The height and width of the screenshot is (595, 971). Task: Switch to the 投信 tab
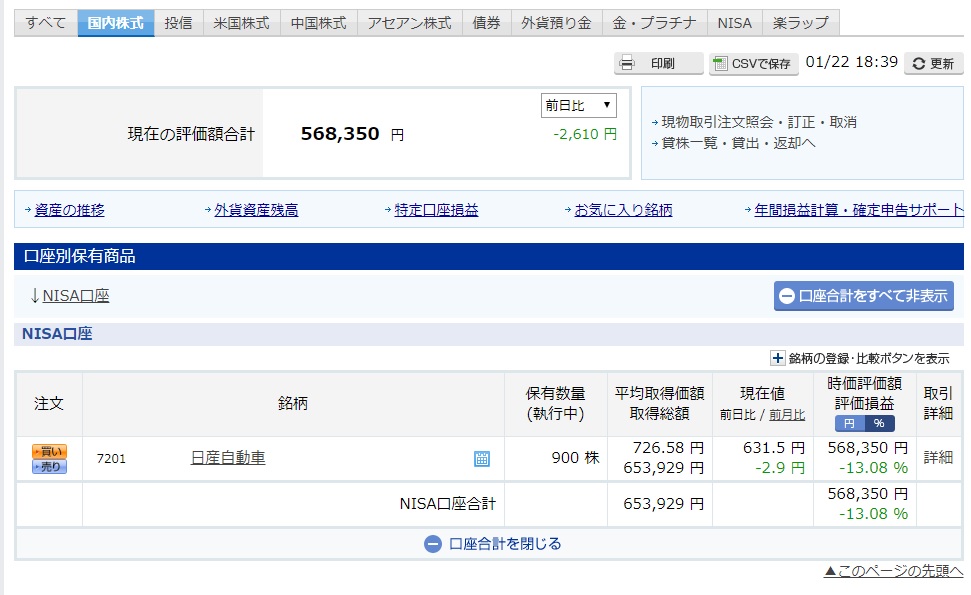click(x=178, y=24)
